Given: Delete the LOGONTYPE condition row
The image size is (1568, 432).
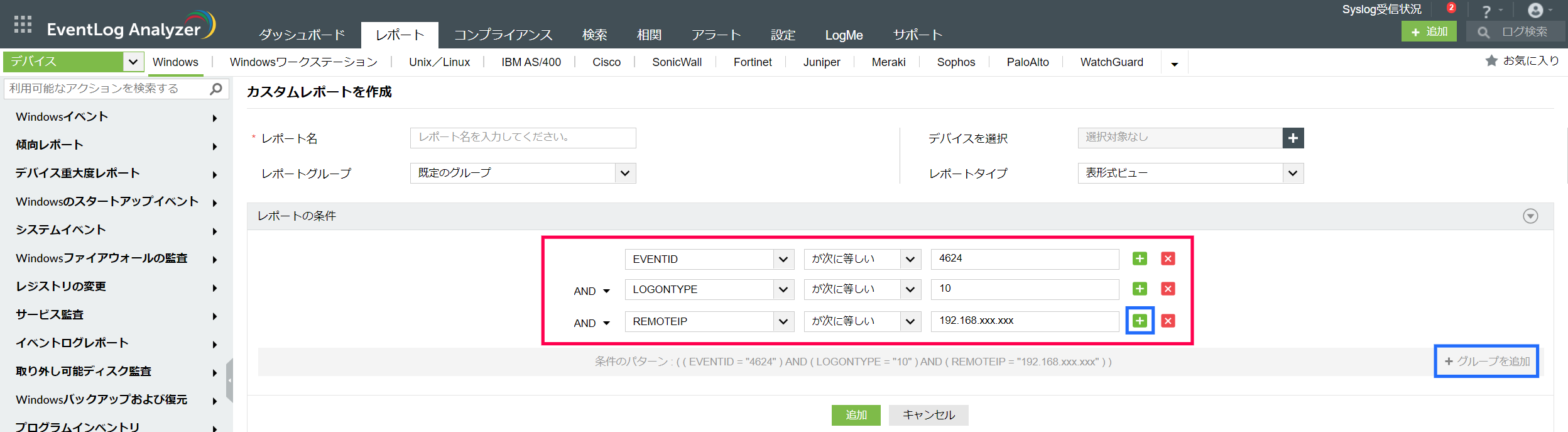Looking at the screenshot, I should (1168, 289).
